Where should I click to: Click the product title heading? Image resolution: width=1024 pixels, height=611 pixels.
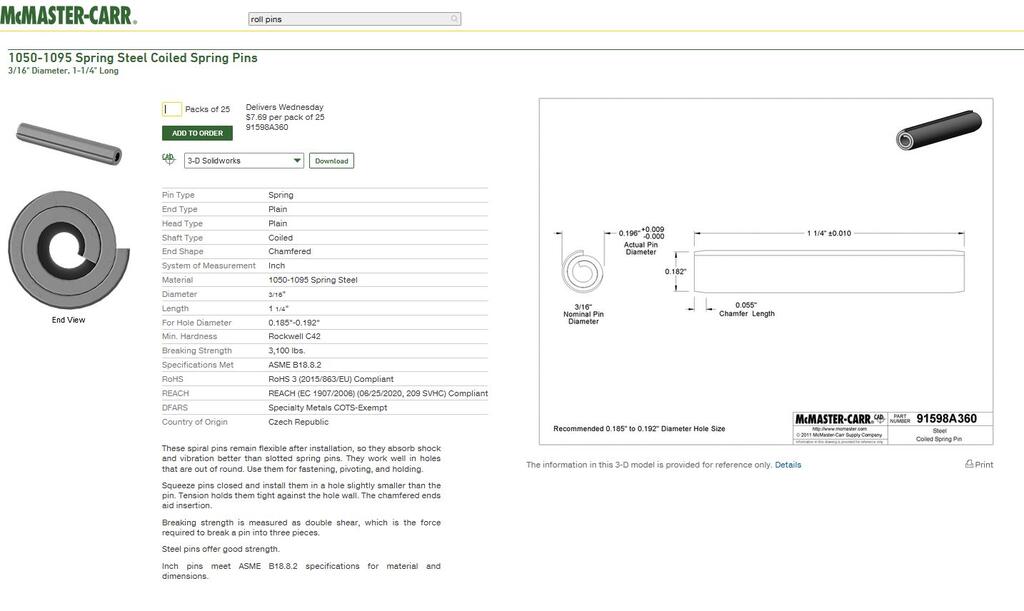(133, 57)
